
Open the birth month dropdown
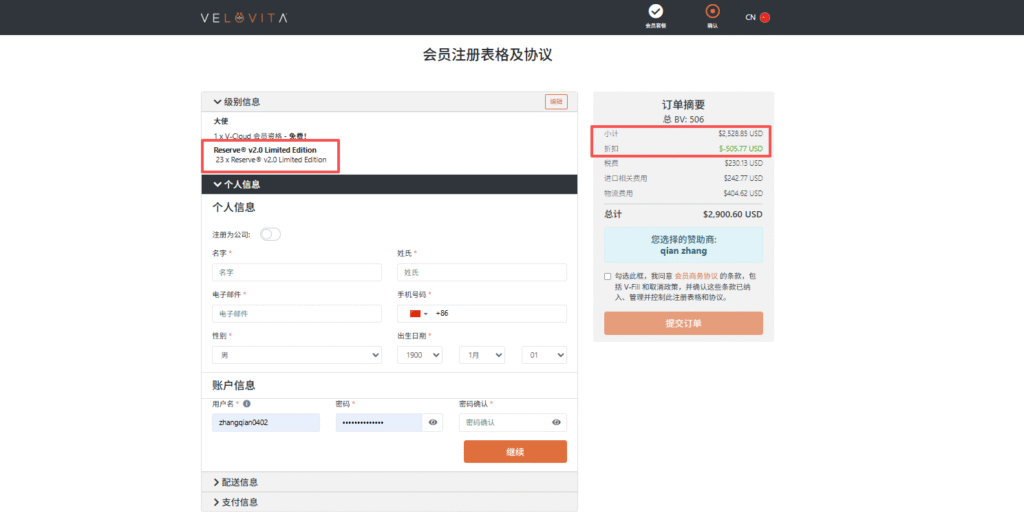tap(482, 355)
